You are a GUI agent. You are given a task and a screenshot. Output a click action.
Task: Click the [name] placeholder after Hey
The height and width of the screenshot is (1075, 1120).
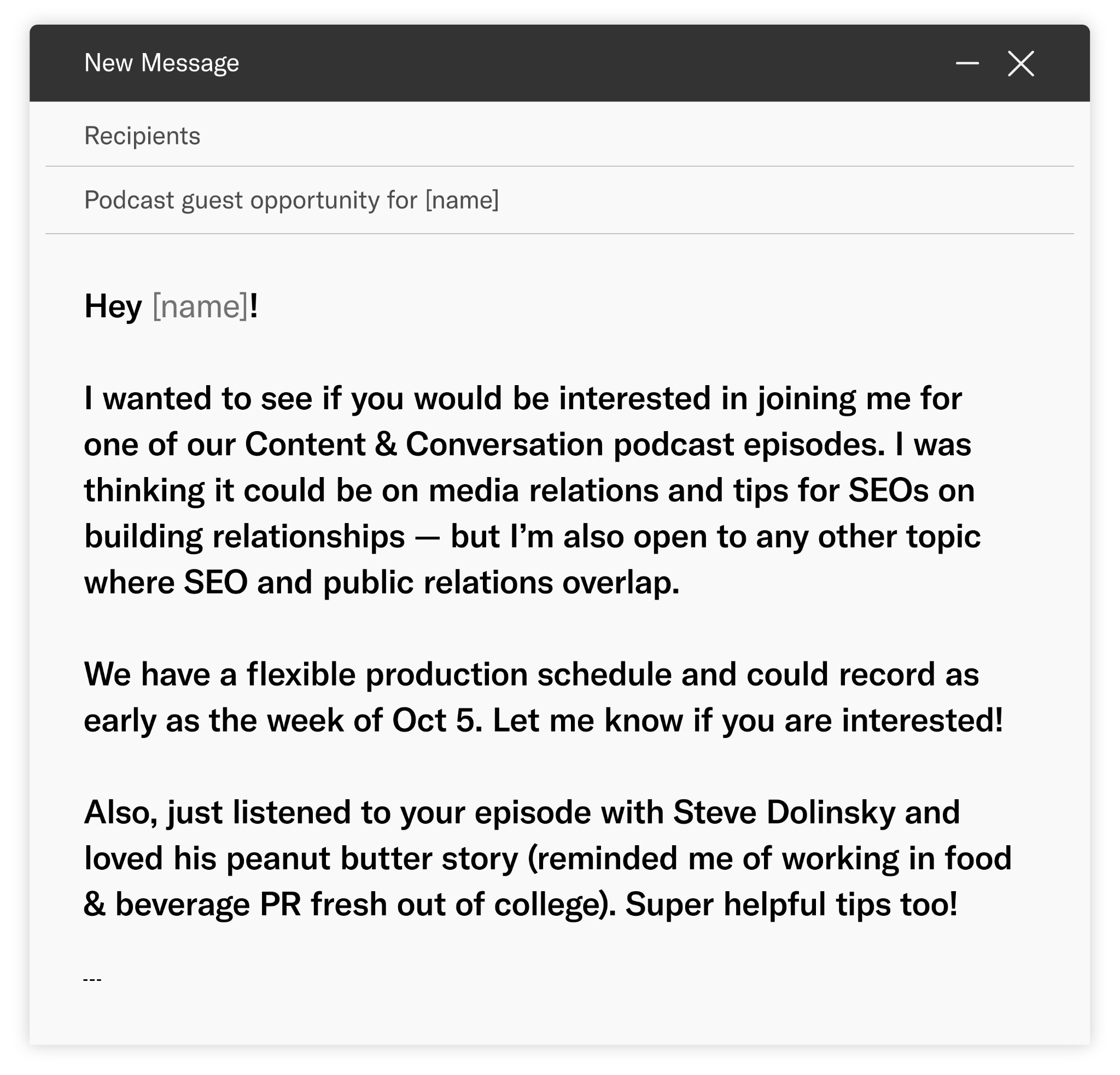pos(200,307)
